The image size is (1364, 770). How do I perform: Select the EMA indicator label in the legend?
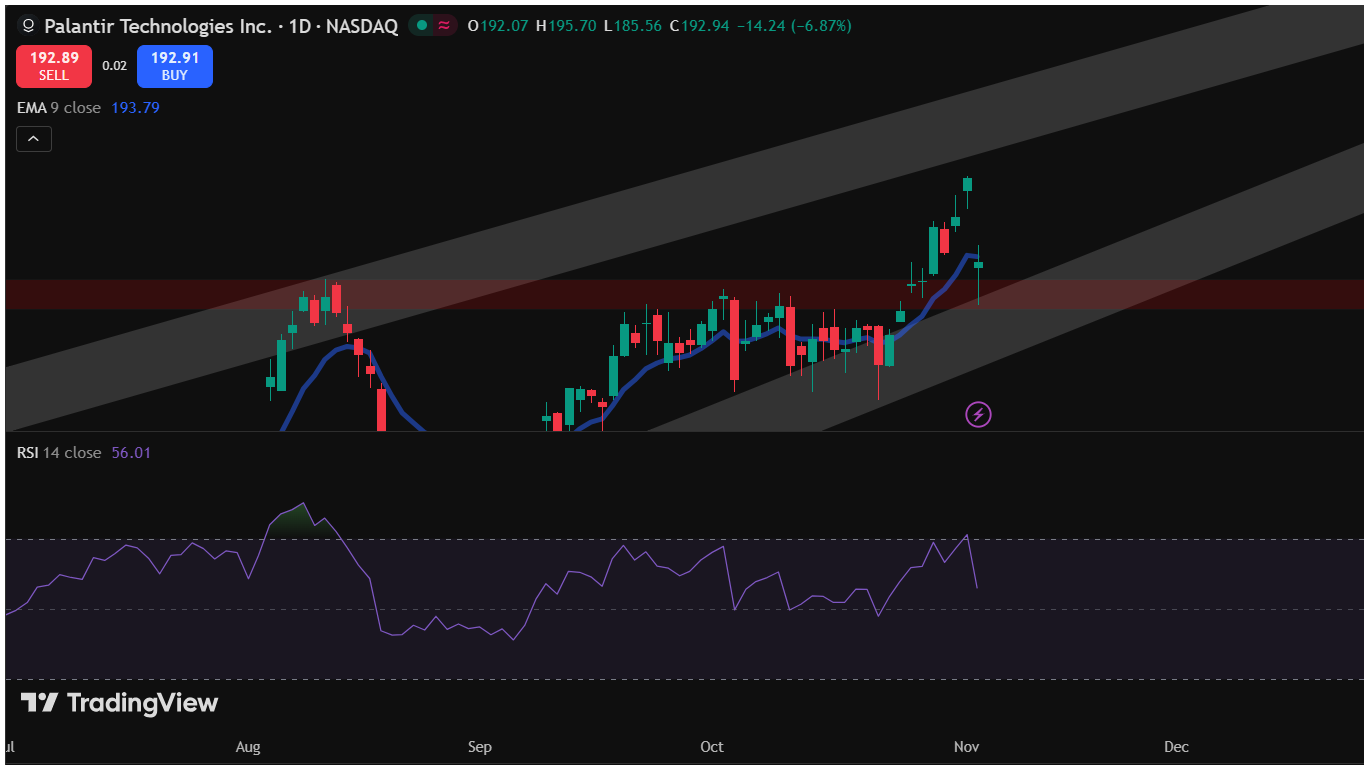[x=30, y=107]
